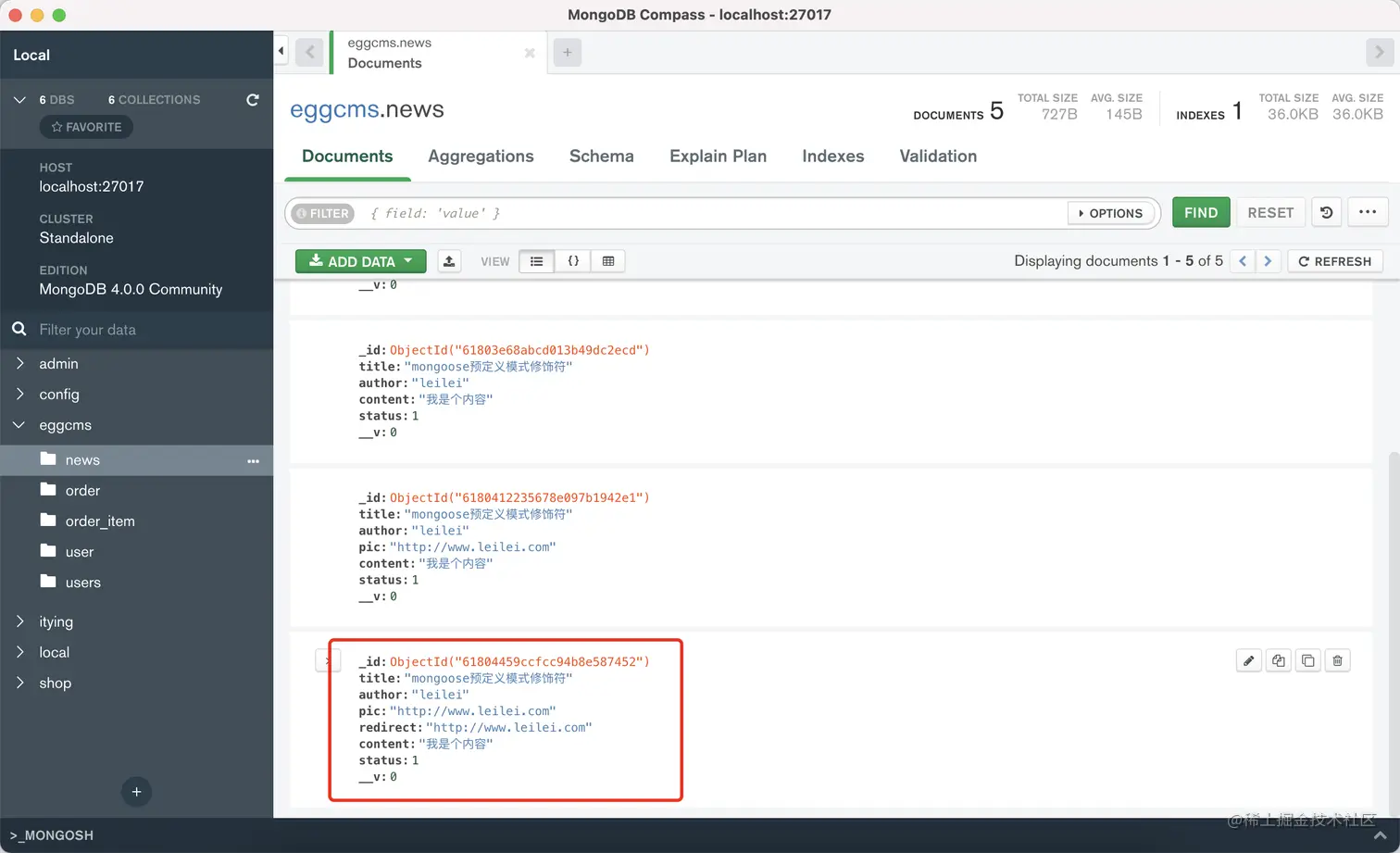Image resolution: width=1400 pixels, height=853 pixels.
Task: Refresh the databases list in sidebar
Action: pos(253,100)
